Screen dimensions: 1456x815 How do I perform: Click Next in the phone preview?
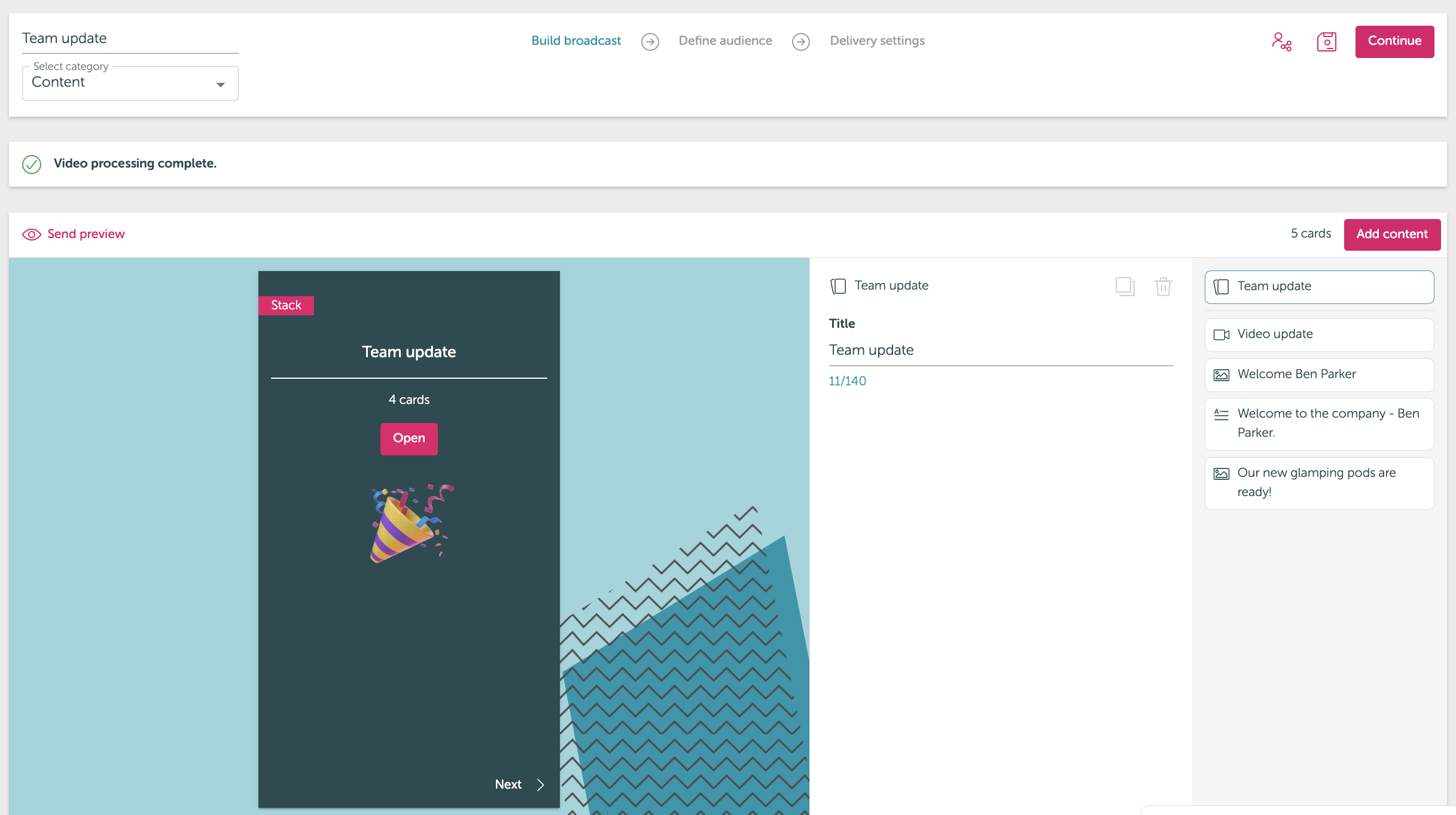508,784
